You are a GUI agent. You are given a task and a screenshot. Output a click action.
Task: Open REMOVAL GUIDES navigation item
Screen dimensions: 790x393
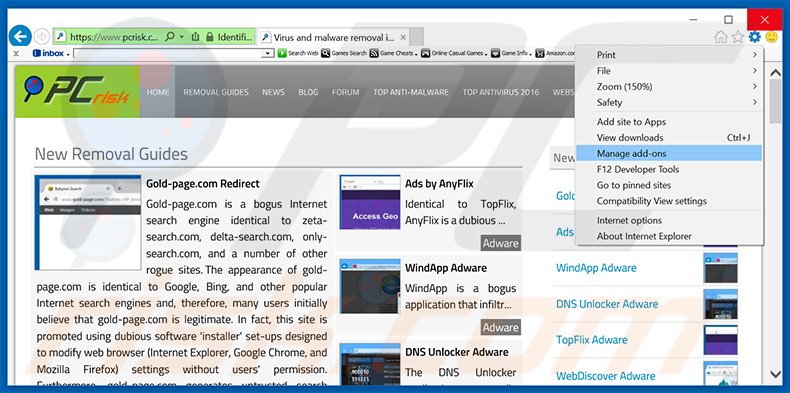(x=216, y=92)
